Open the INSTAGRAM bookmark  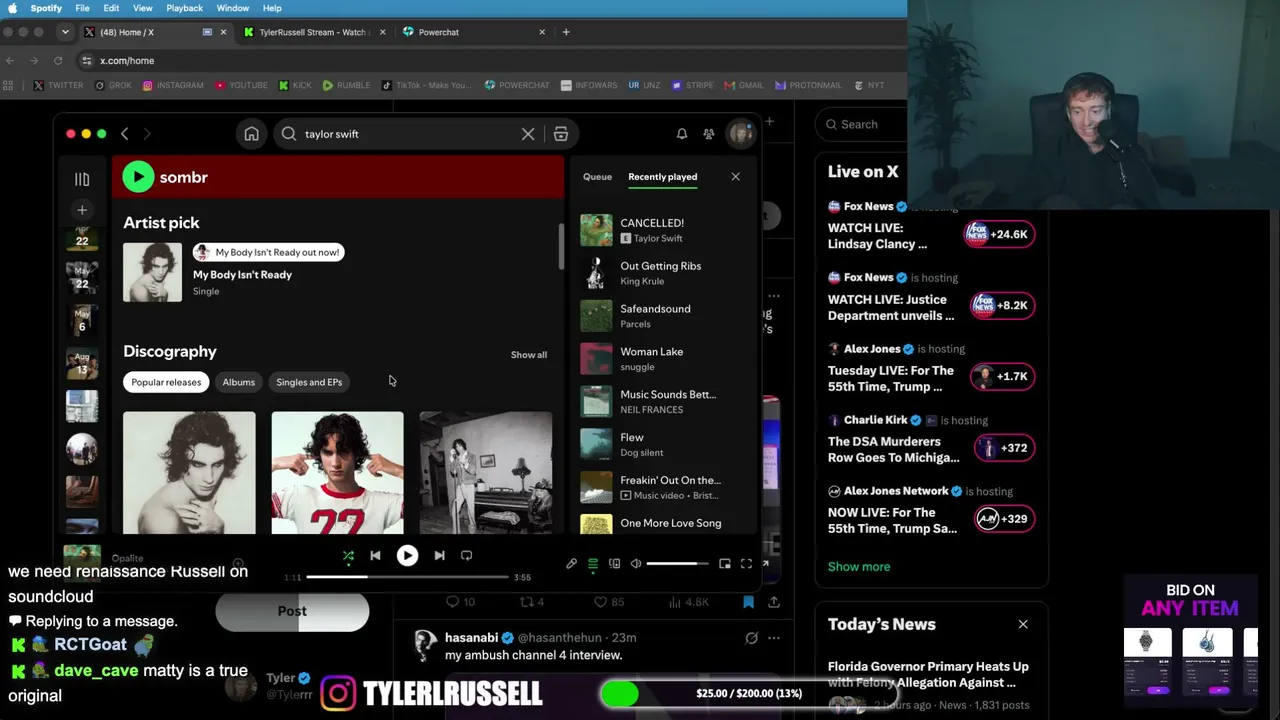click(173, 85)
